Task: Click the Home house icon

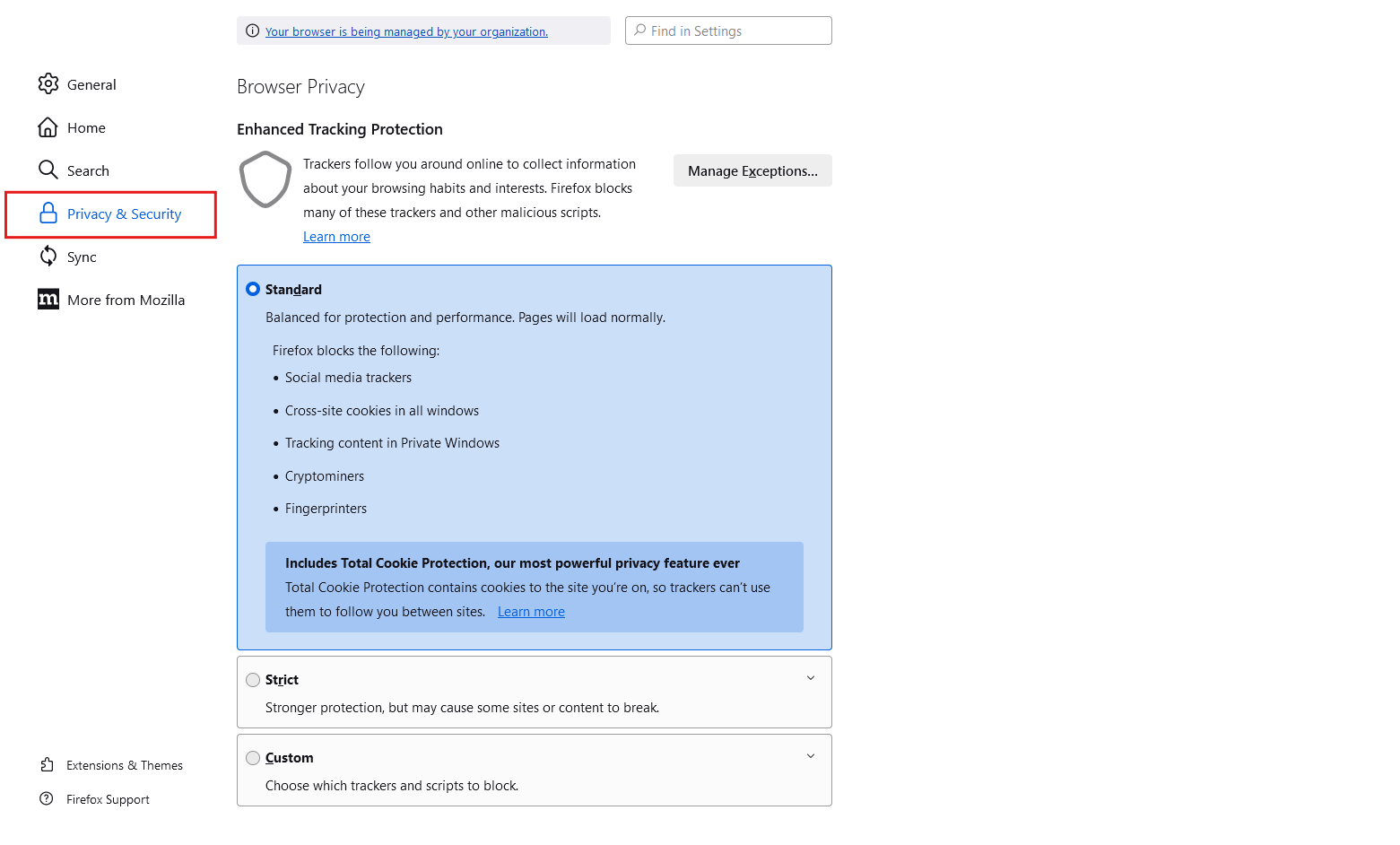Action: (x=48, y=127)
